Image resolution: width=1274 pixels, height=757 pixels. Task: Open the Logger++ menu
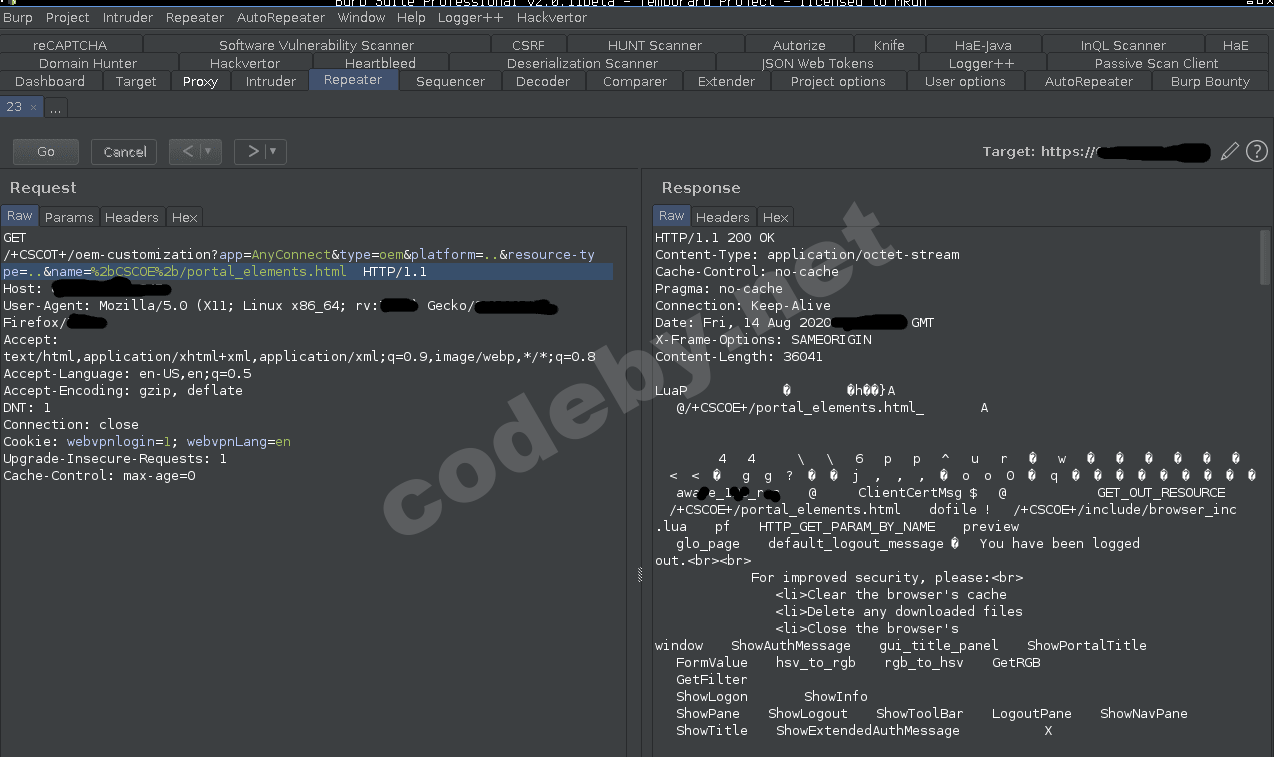click(472, 17)
